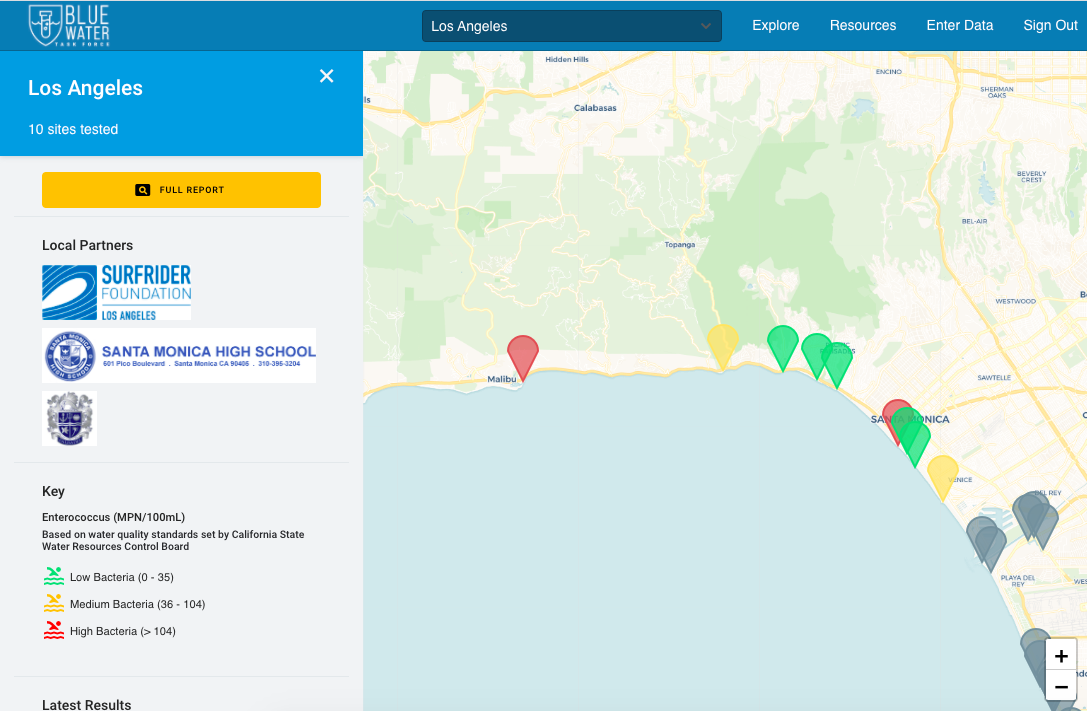
Task: Click the Low Bacteria swimmer icon
Action: coord(53,577)
